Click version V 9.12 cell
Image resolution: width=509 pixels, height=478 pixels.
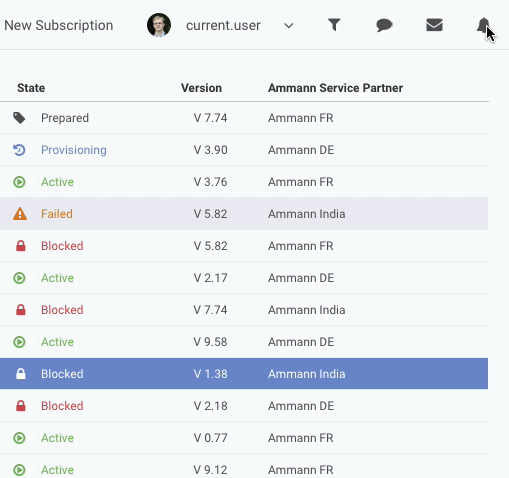coord(210,470)
